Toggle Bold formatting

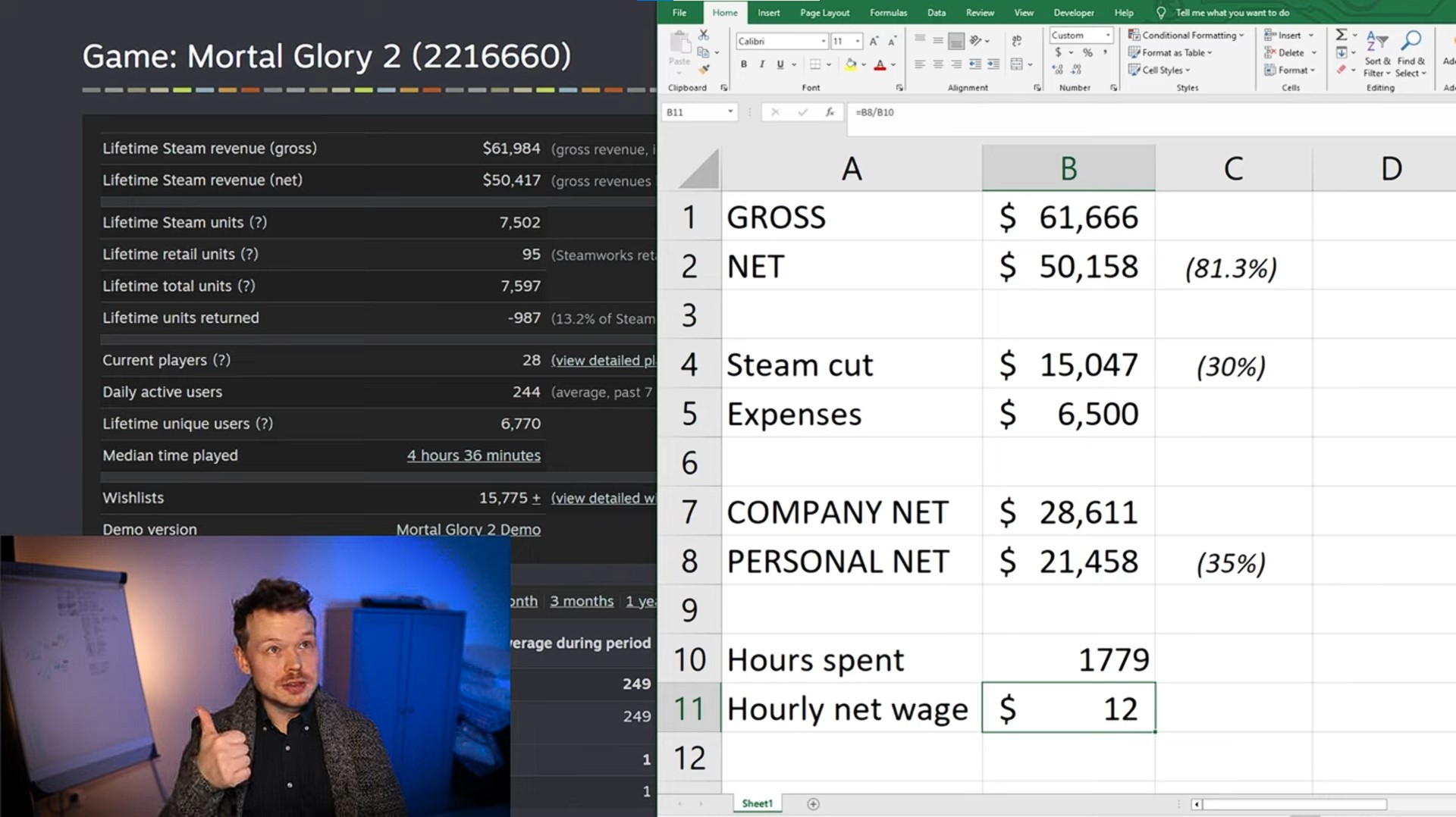[744, 64]
